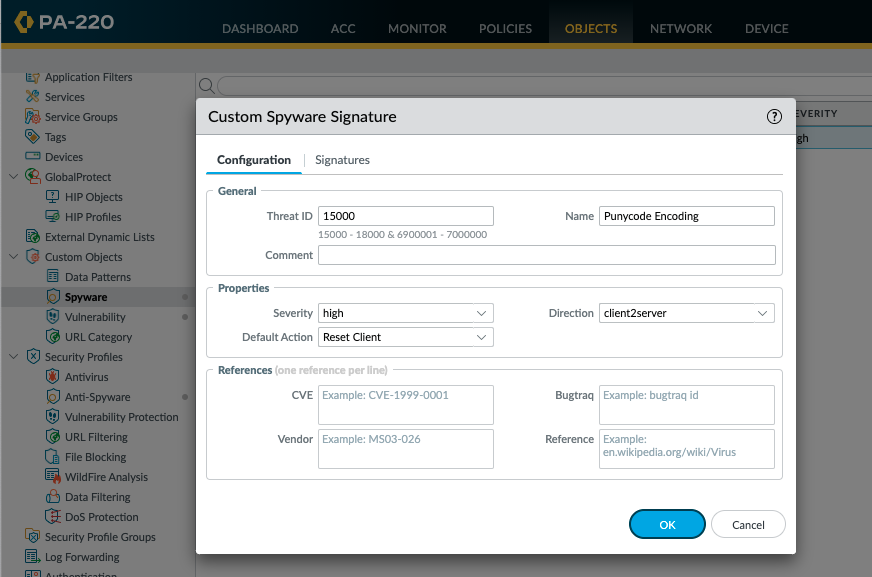This screenshot has height=577, width=872.
Task: Click the External Dynamic Lists icon
Action: point(33,237)
